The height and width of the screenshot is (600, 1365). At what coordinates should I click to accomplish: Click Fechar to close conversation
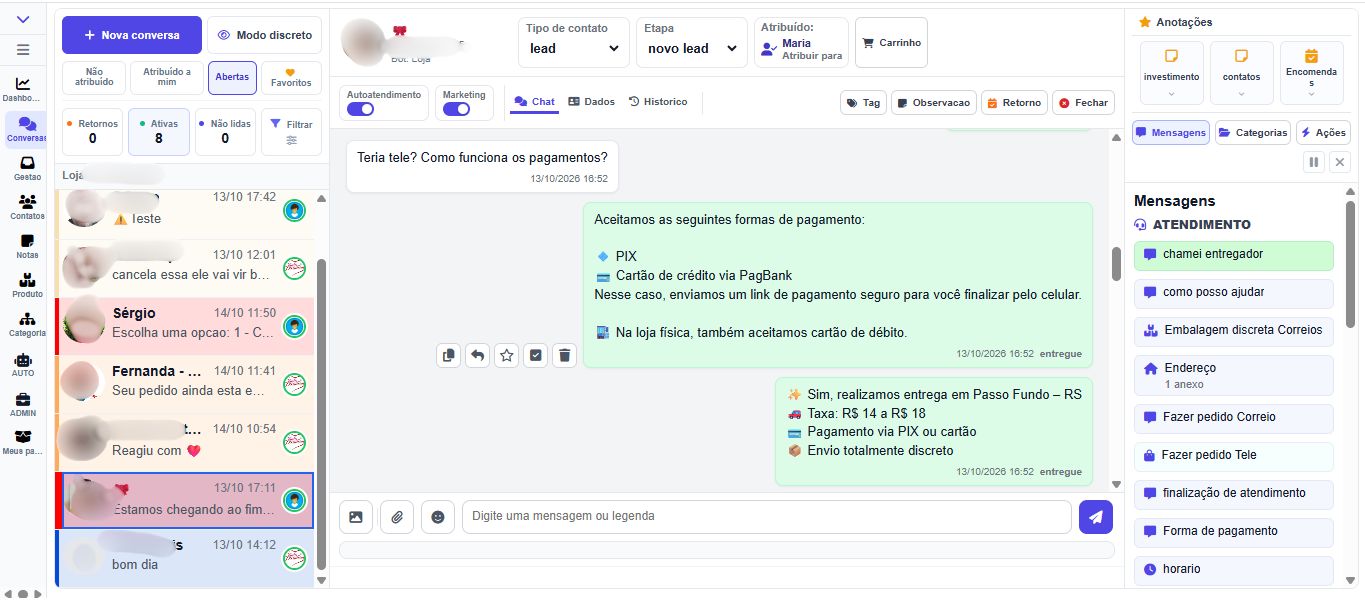point(1083,102)
